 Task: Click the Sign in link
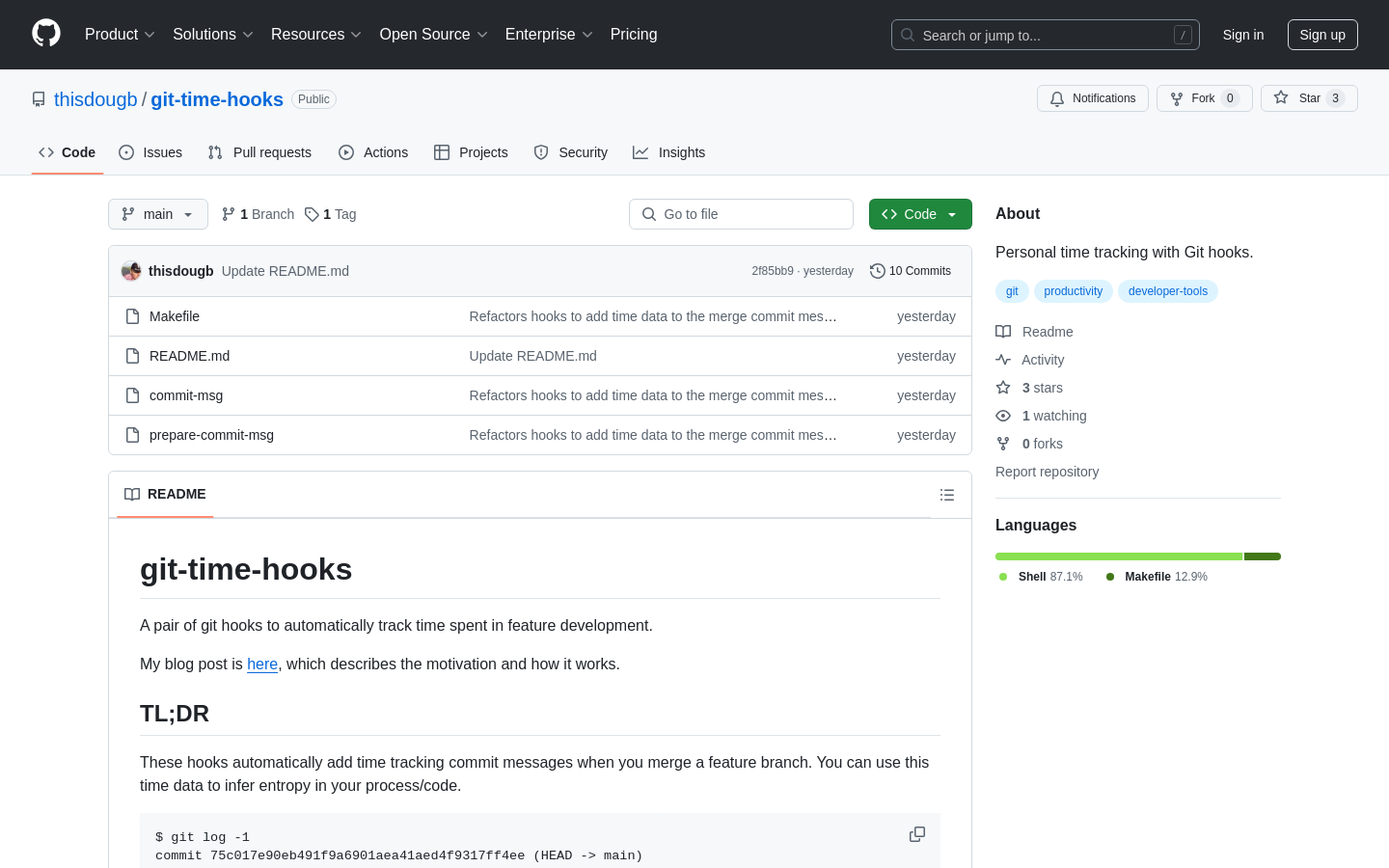pyautogui.click(x=1243, y=35)
